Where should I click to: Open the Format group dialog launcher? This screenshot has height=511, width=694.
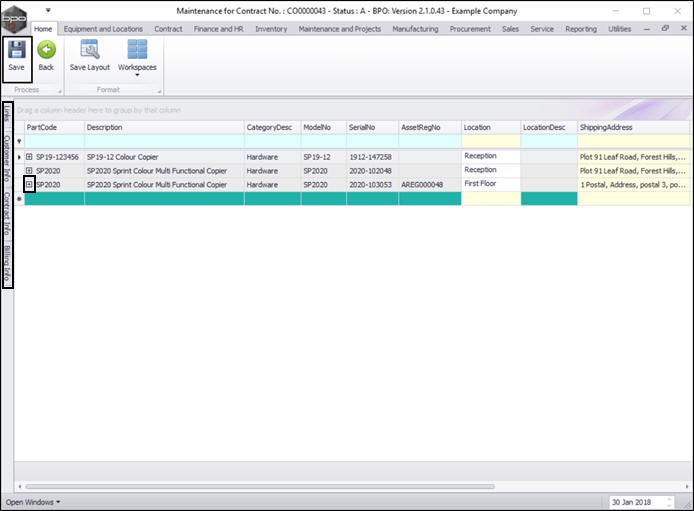pos(159,91)
